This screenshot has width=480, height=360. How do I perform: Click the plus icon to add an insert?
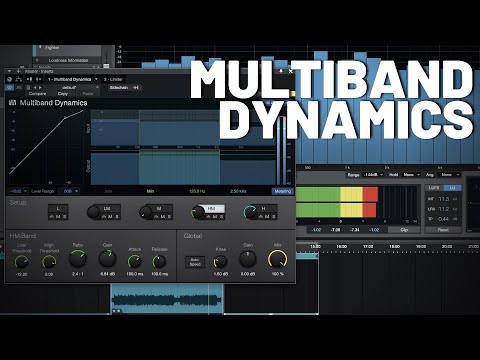pos(18,71)
